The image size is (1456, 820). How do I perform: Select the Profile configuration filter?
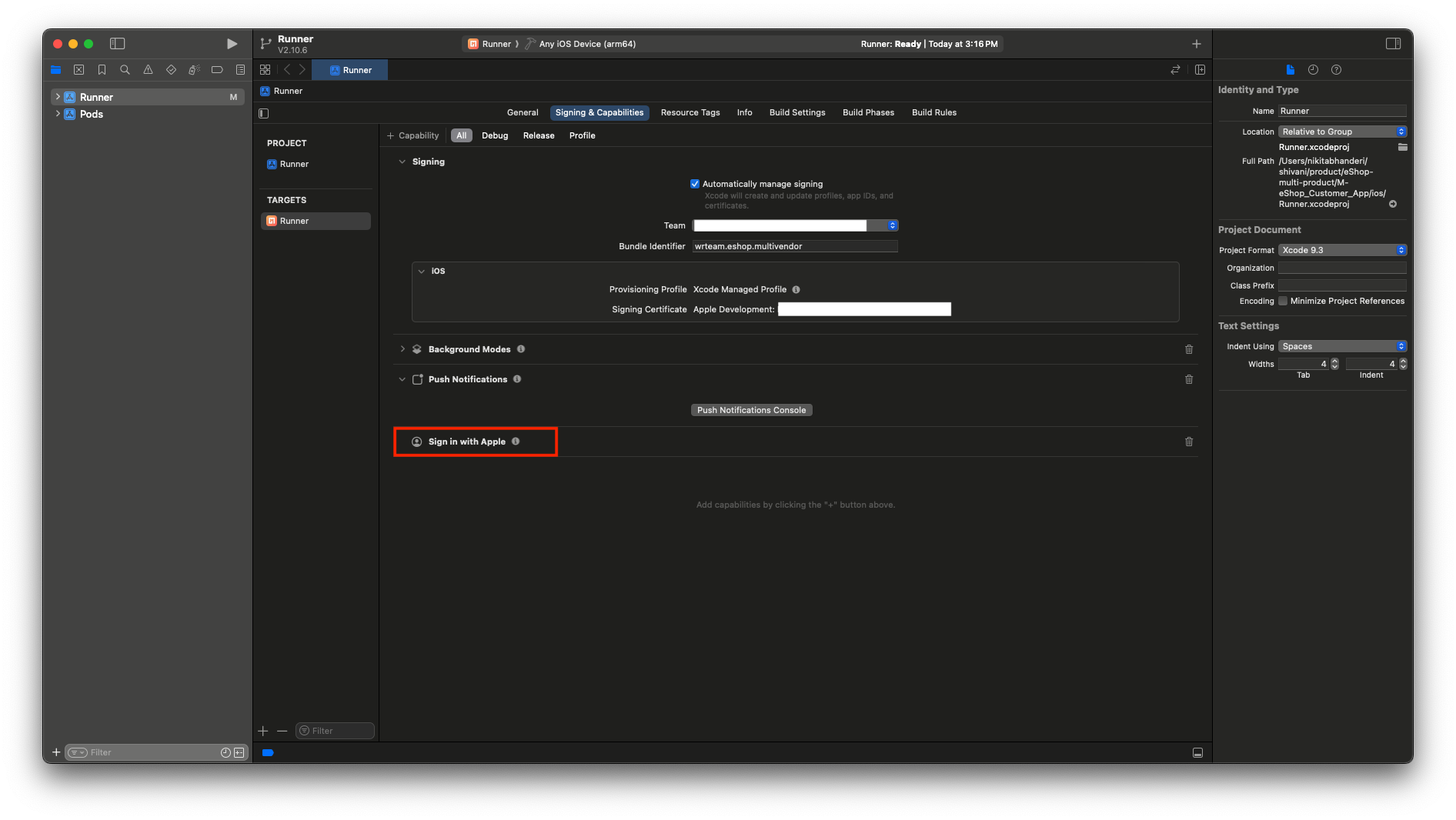pyautogui.click(x=583, y=135)
